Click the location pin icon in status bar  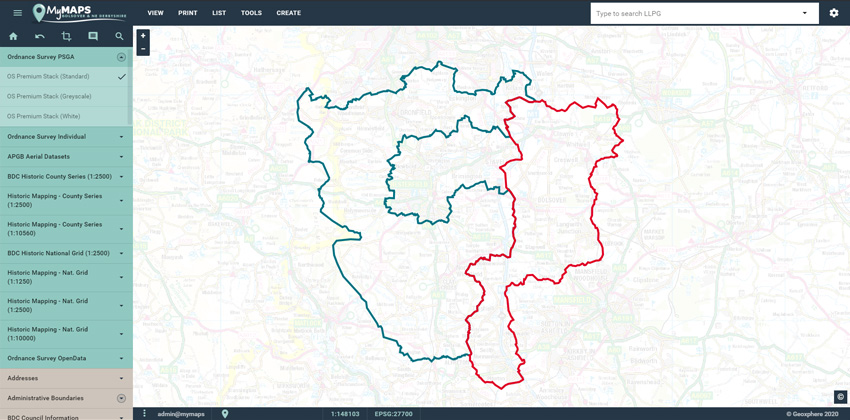click(225, 414)
